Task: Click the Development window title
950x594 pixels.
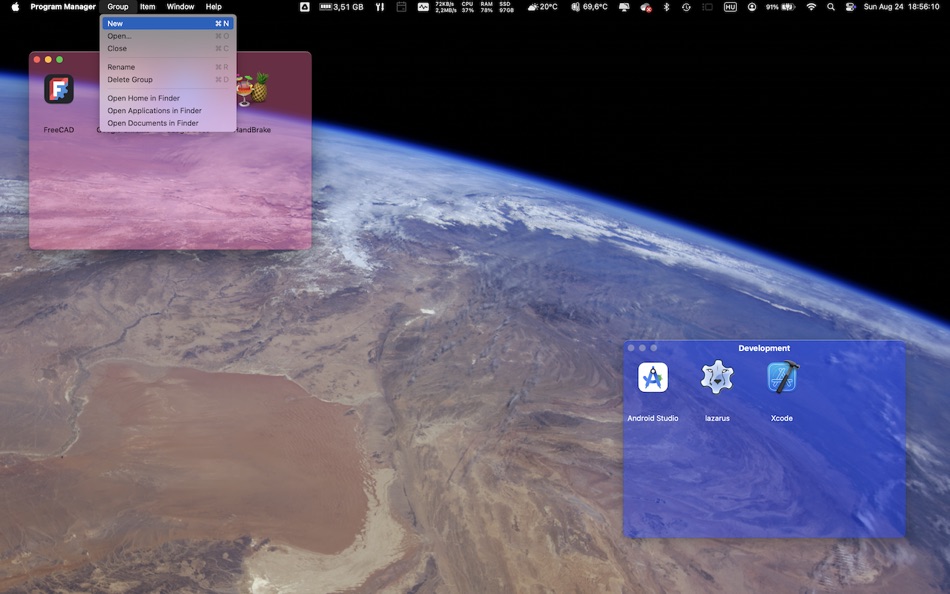Action: point(764,348)
